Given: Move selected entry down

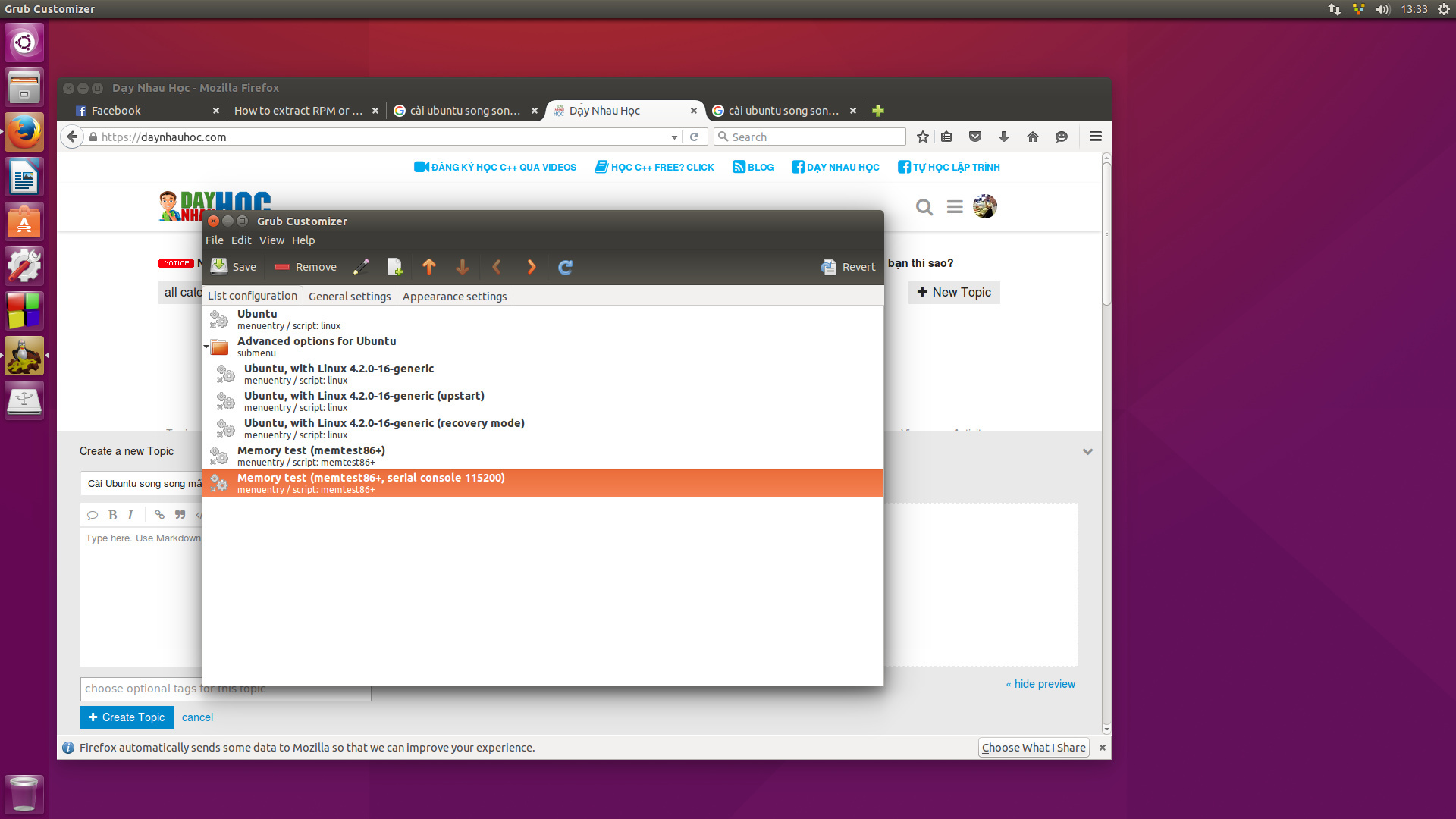Looking at the screenshot, I should (463, 266).
